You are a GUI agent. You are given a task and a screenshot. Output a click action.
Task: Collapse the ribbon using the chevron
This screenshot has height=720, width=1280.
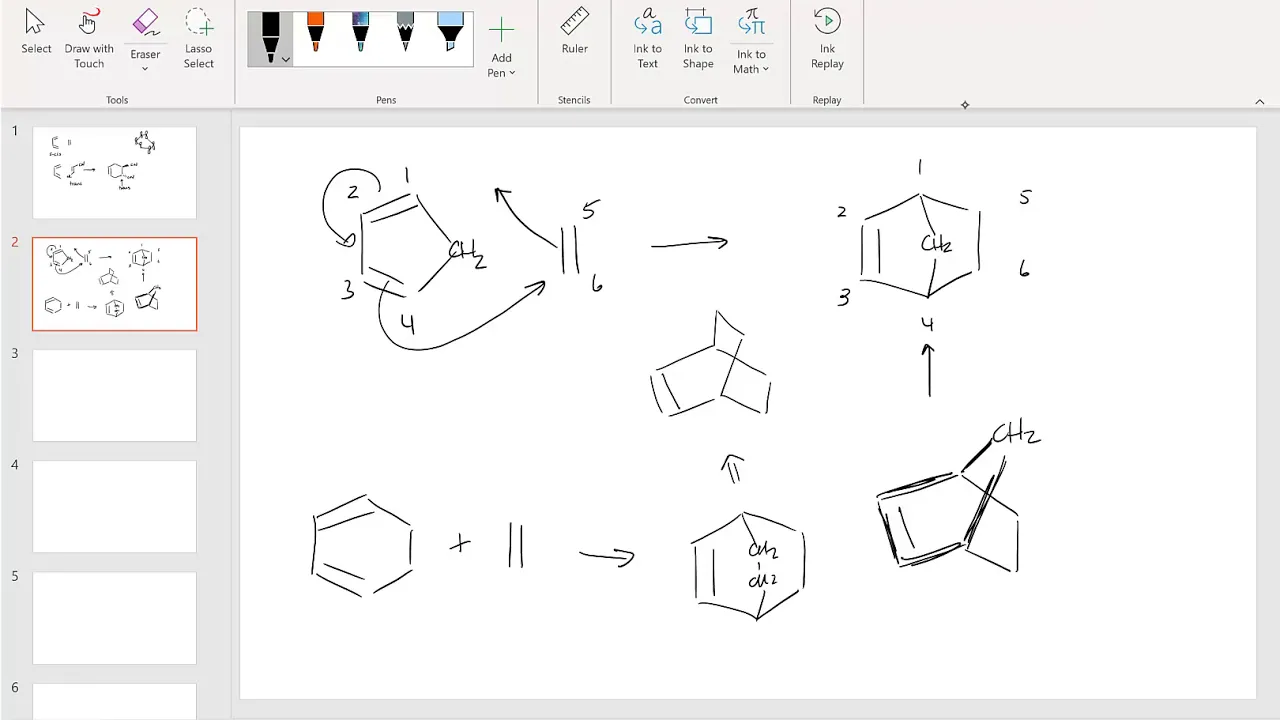(x=1259, y=101)
